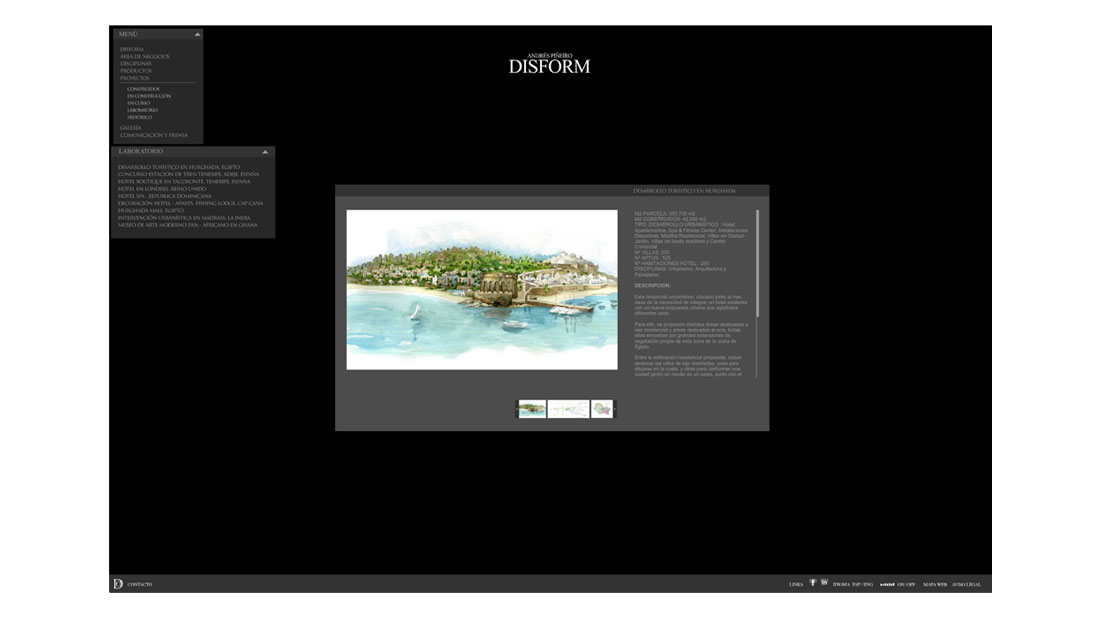Select the Construidos submenu entry
The height and width of the screenshot is (618, 1100).
(143, 89)
